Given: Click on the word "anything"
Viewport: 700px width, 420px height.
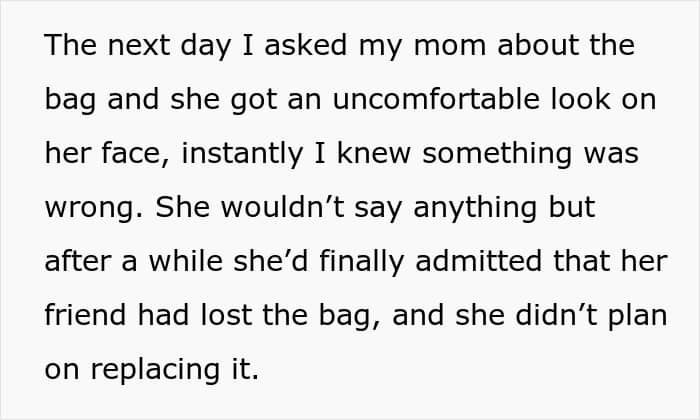Looking at the screenshot, I should (475, 208).
